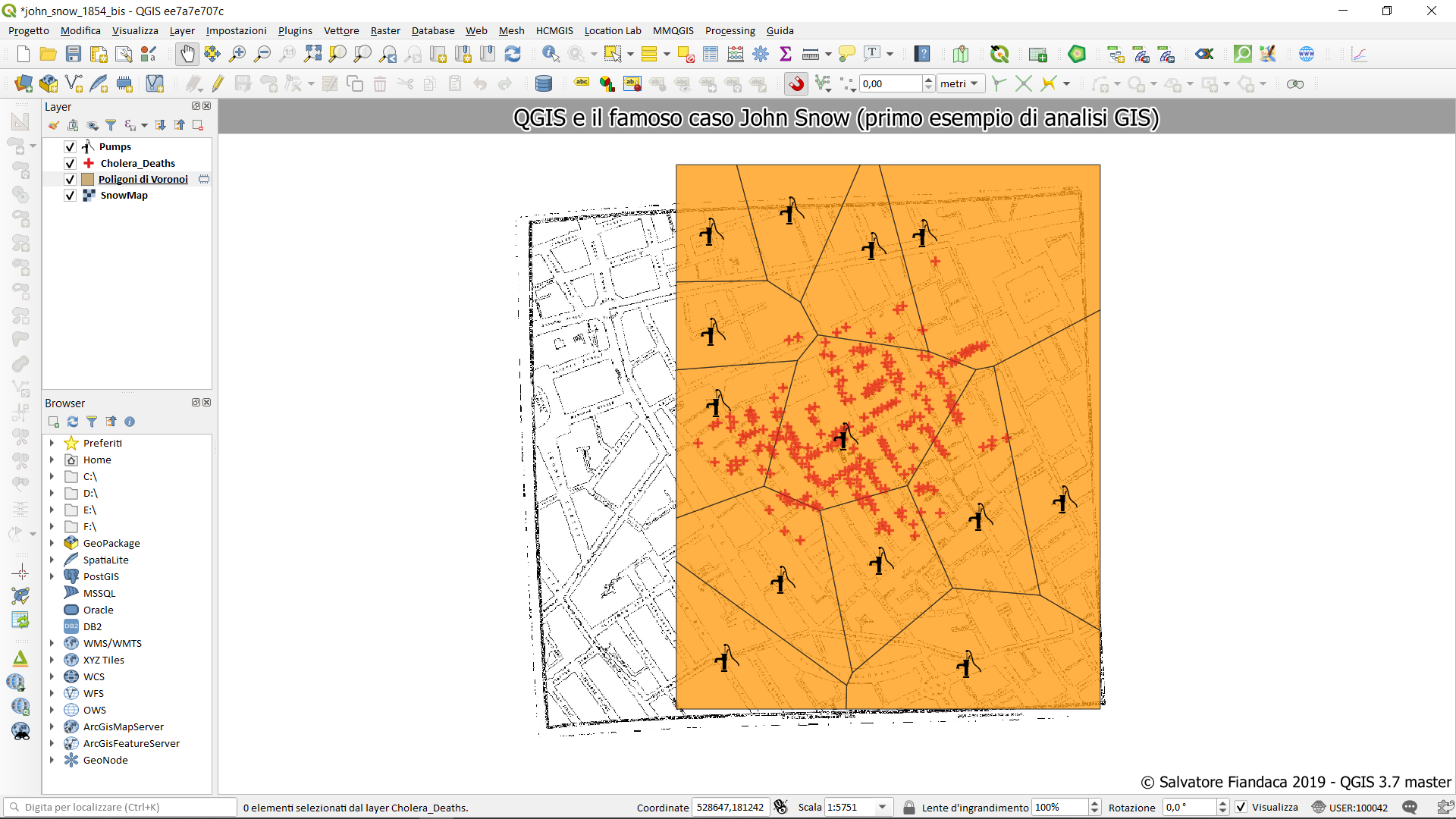Viewport: 1456px width, 819px height.
Task: Click the Zoom In magnifier tool
Action: click(x=237, y=54)
